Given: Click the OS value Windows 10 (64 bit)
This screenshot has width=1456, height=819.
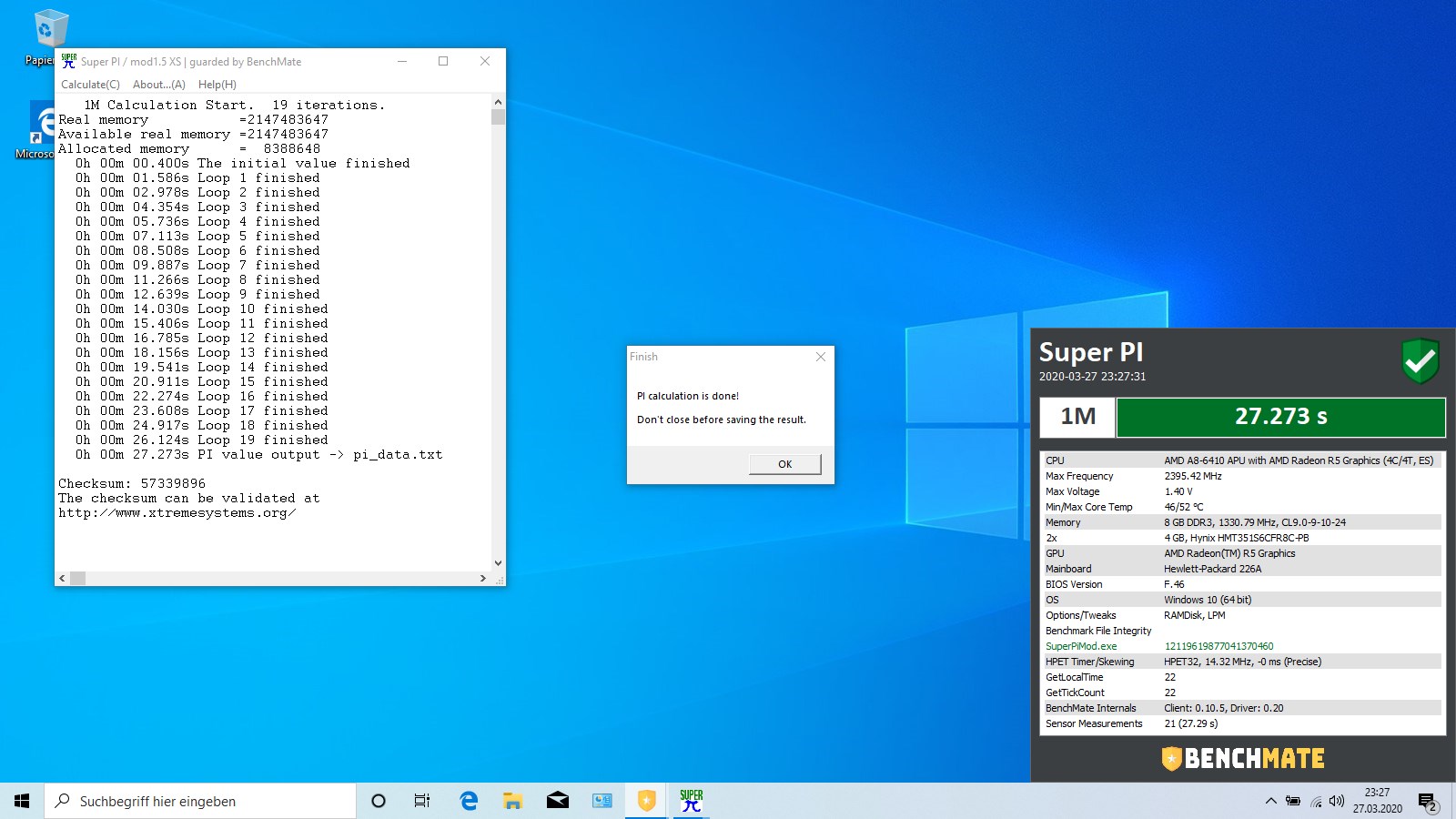Looking at the screenshot, I should click(1208, 600).
